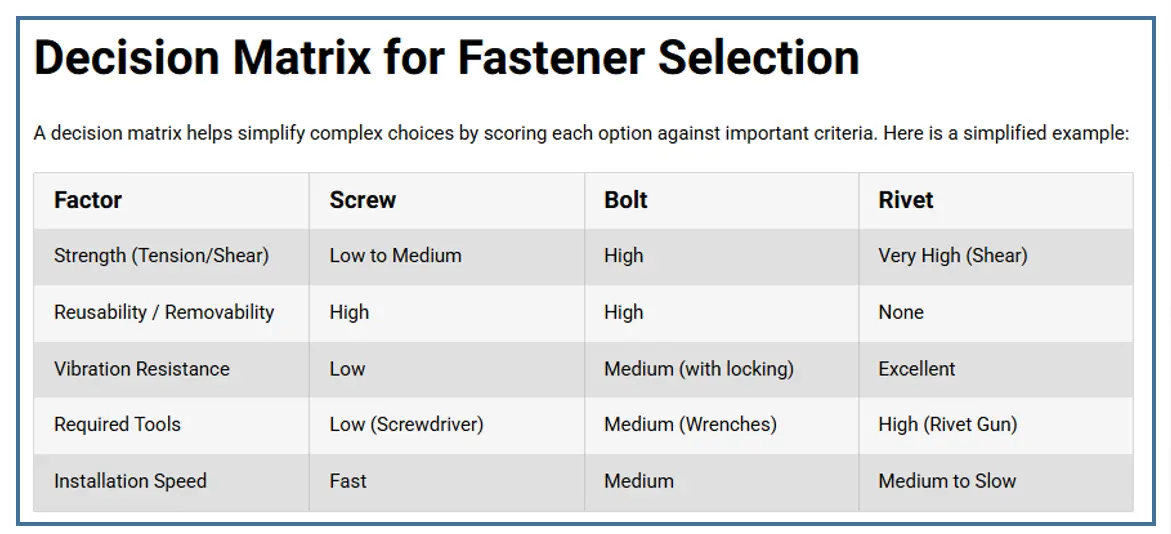1171x534 pixels.
Task: Click the Low to Medium cell
Action: pyautogui.click(x=395, y=256)
